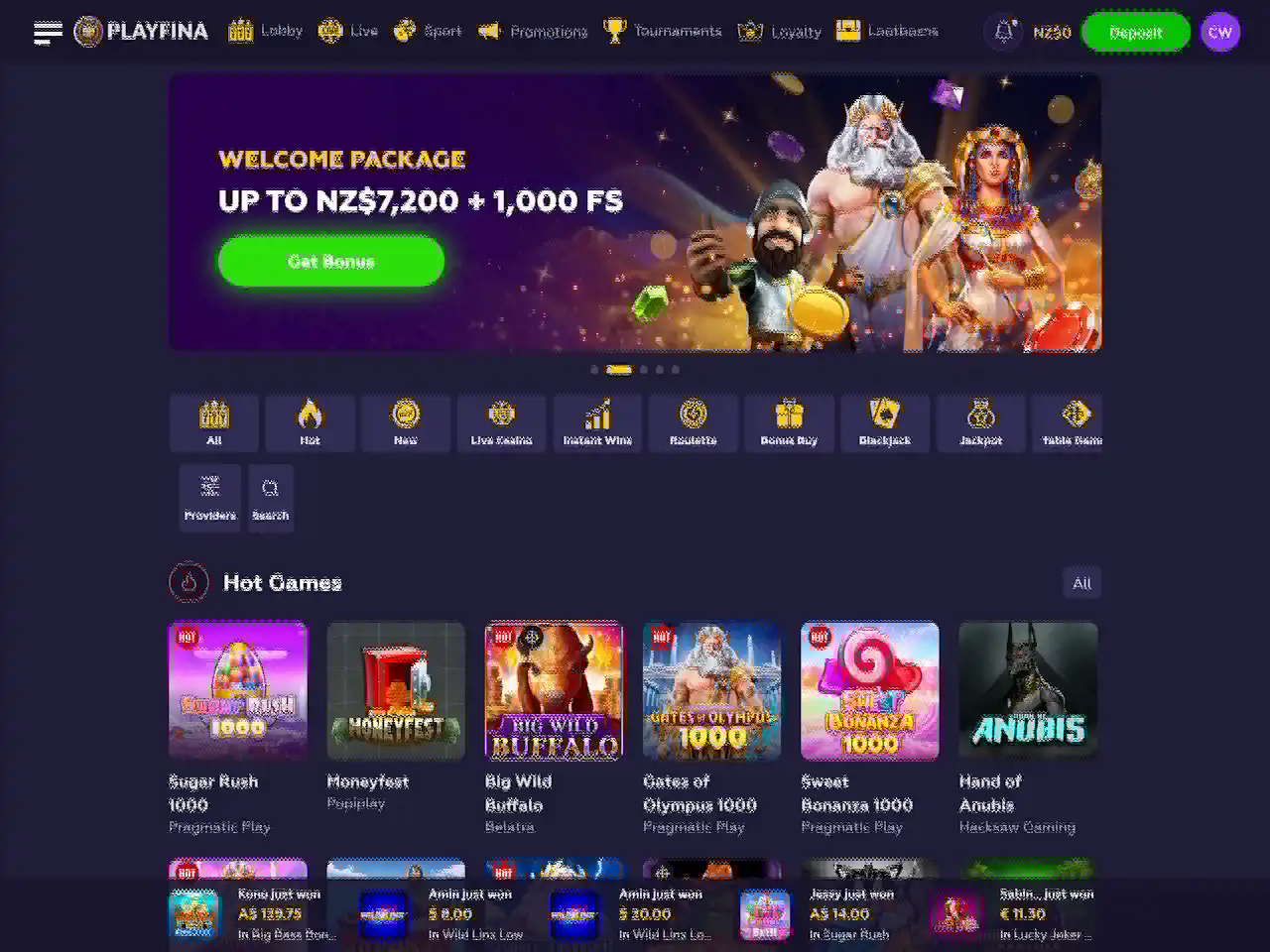The width and height of the screenshot is (1270, 952).
Task: Select the Blackjack cards icon
Action: (x=884, y=413)
